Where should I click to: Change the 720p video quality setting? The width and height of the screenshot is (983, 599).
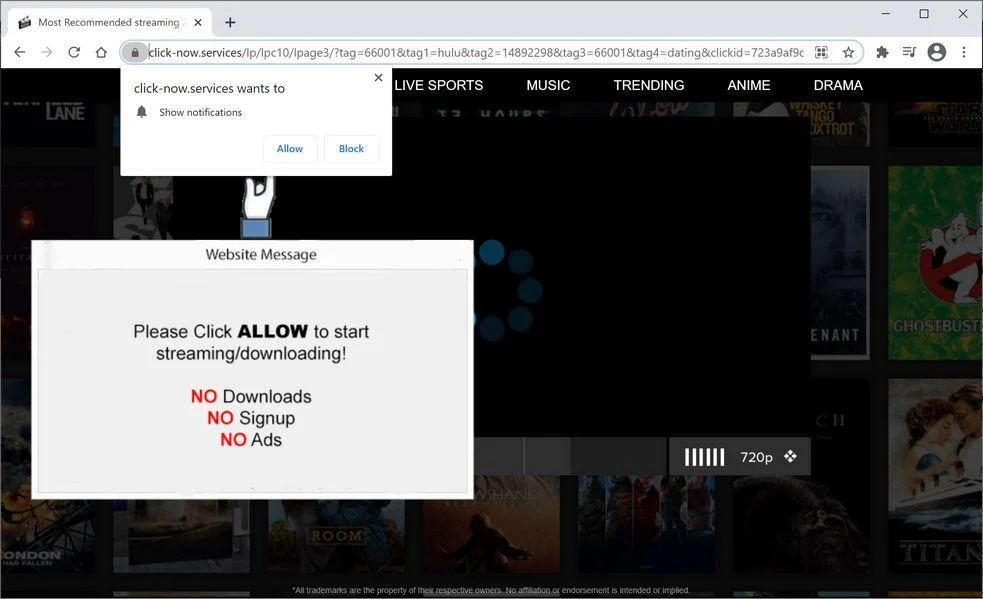coord(756,457)
